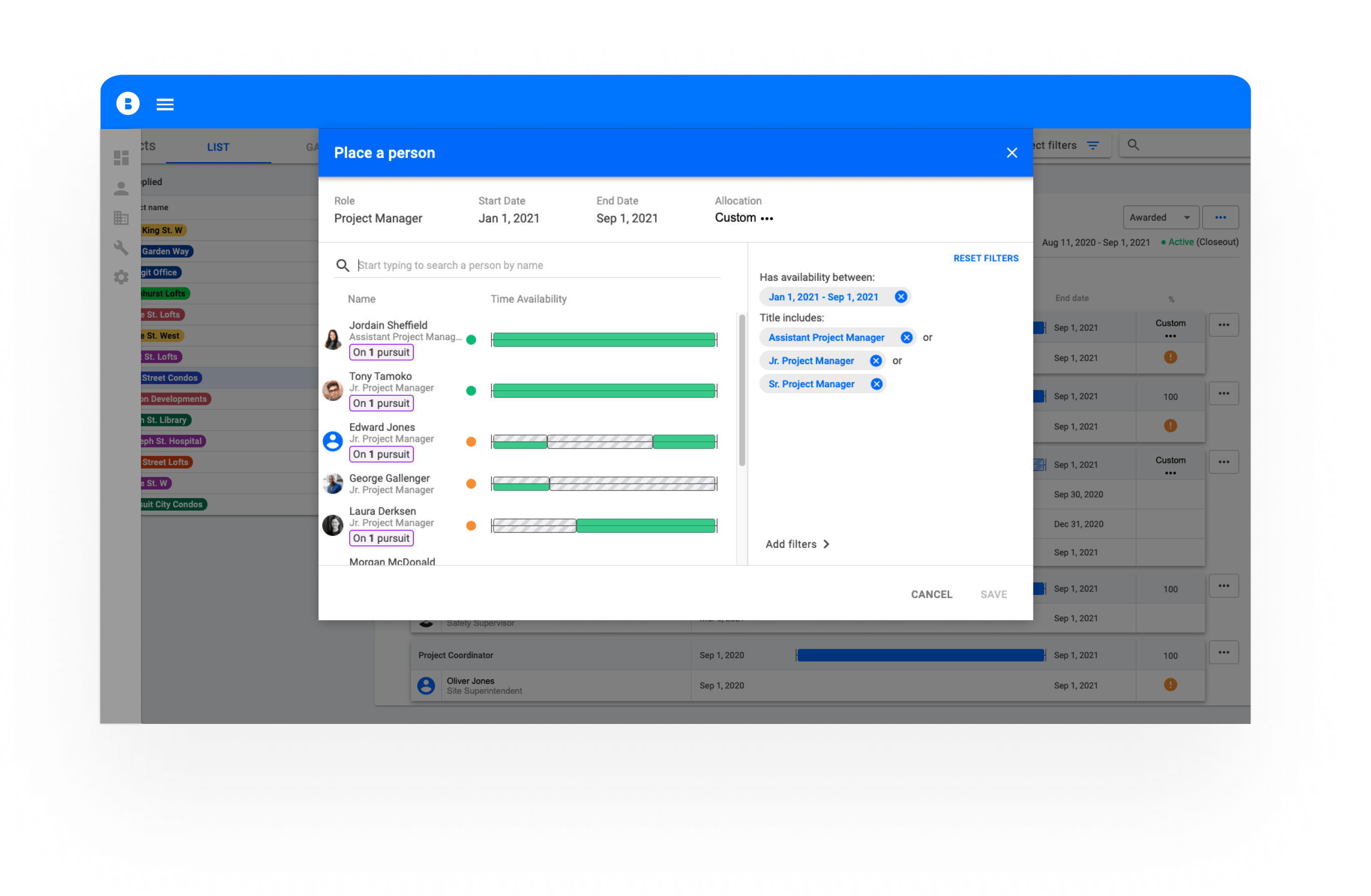The width and height of the screenshot is (1371, 896).
Task: Switch to the LIST tab
Action: (x=218, y=147)
